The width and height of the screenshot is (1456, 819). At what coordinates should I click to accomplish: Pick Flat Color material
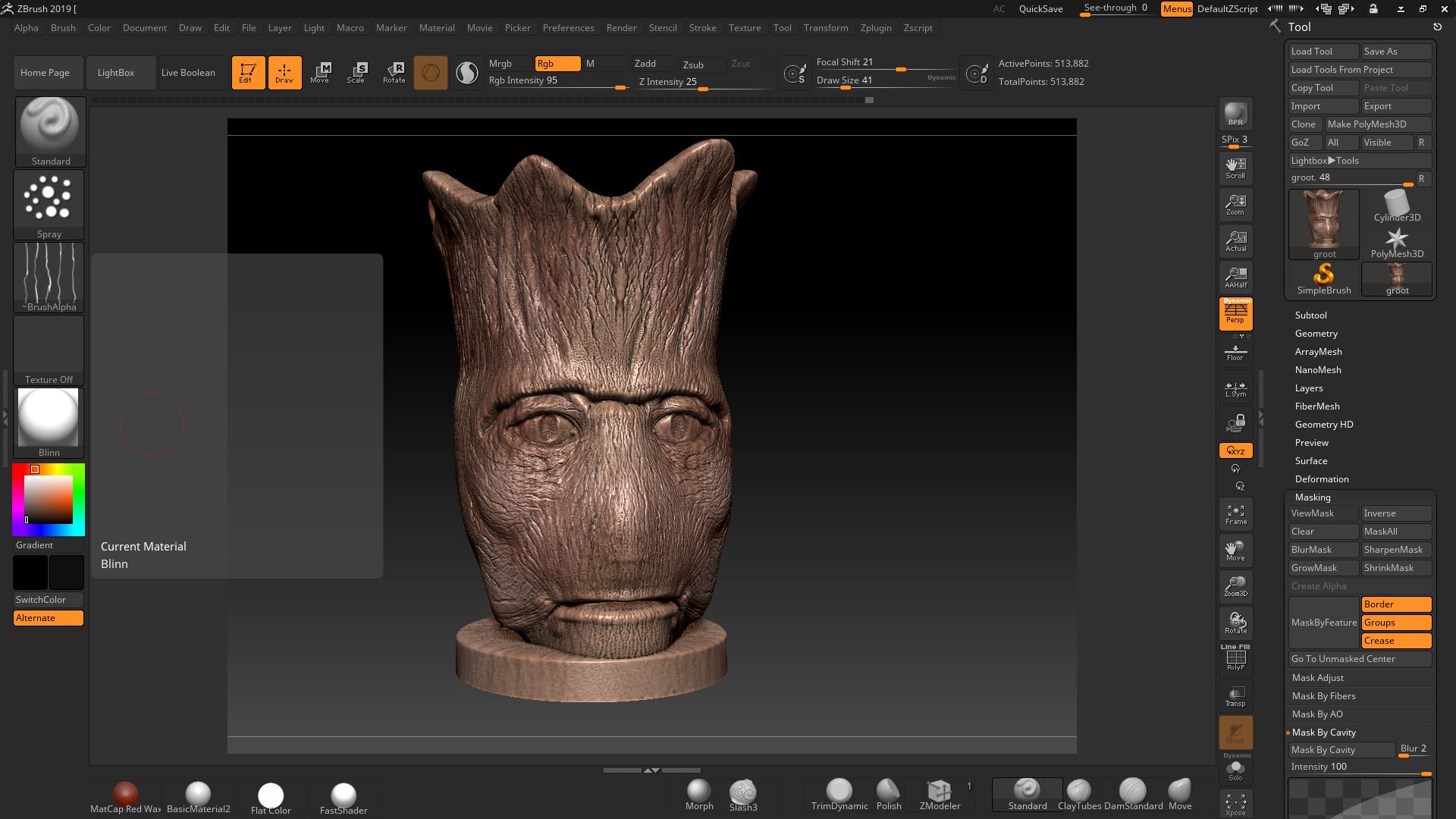pyautogui.click(x=271, y=798)
